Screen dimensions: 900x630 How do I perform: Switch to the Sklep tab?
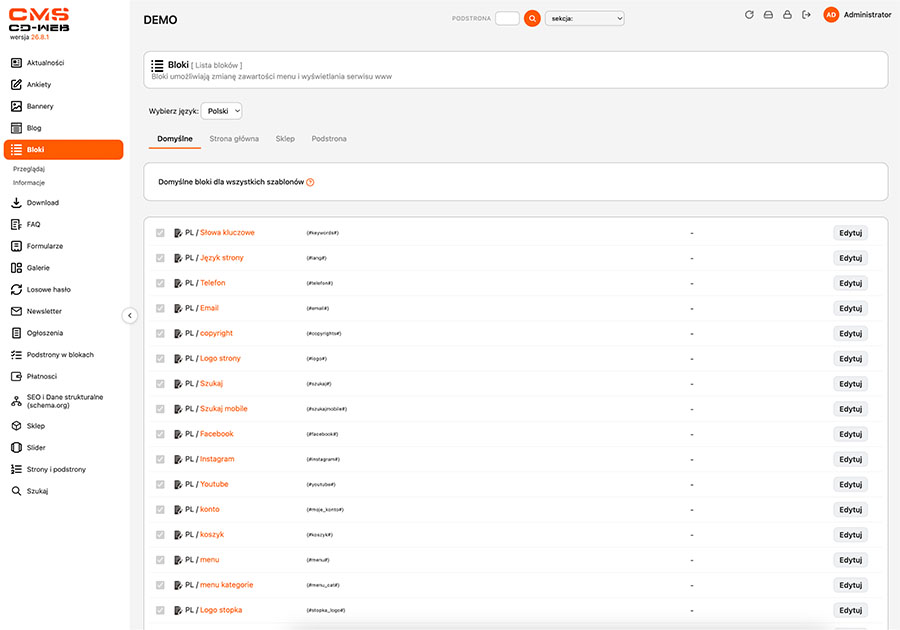click(285, 139)
